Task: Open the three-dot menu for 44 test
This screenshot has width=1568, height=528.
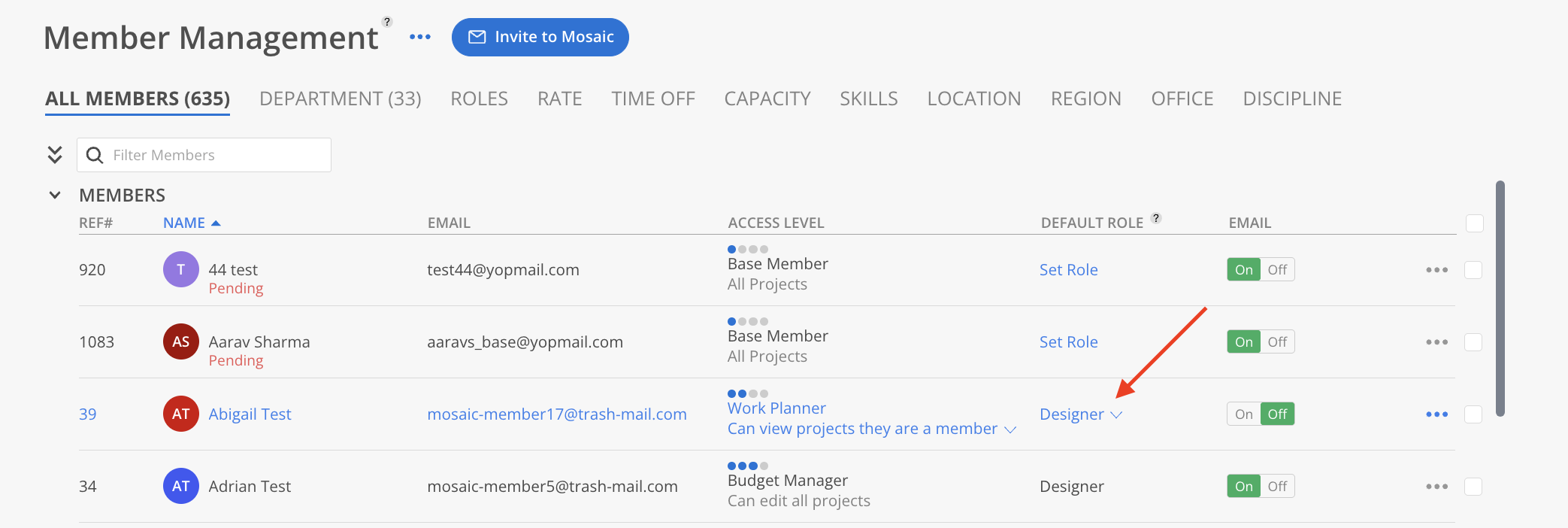Action: tap(1436, 270)
